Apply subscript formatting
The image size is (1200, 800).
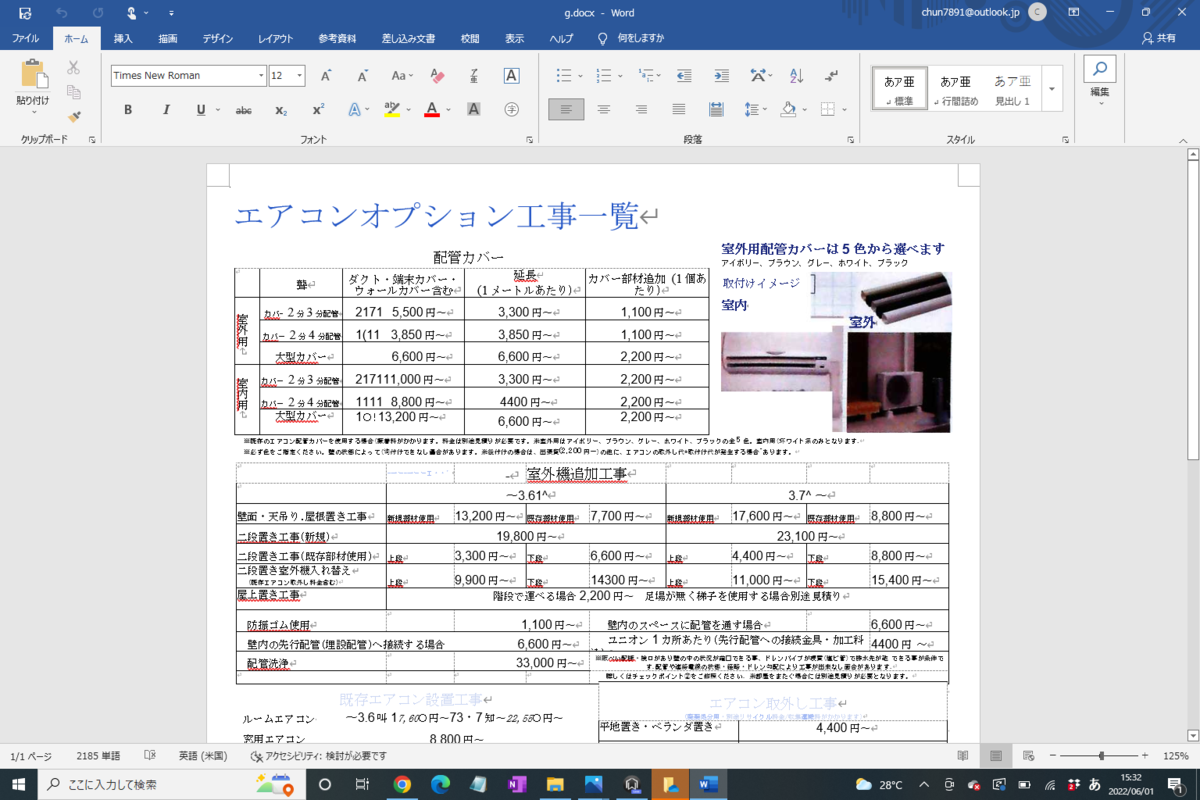click(x=281, y=110)
